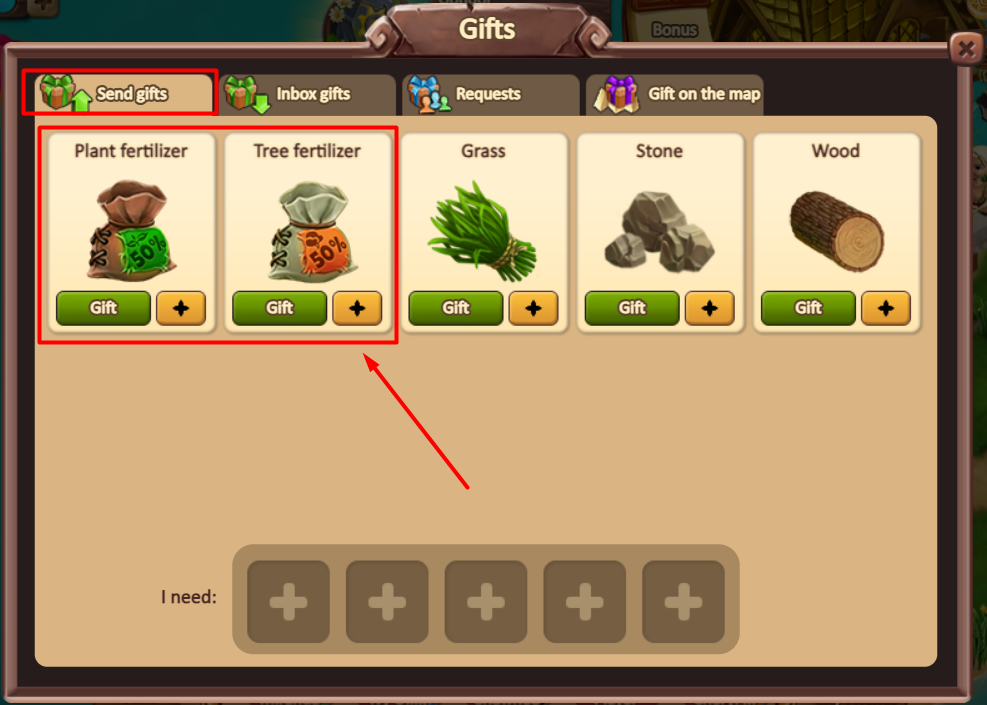Click the Tree fertilizer bag icon
The height and width of the screenshot is (705, 987).
313,232
